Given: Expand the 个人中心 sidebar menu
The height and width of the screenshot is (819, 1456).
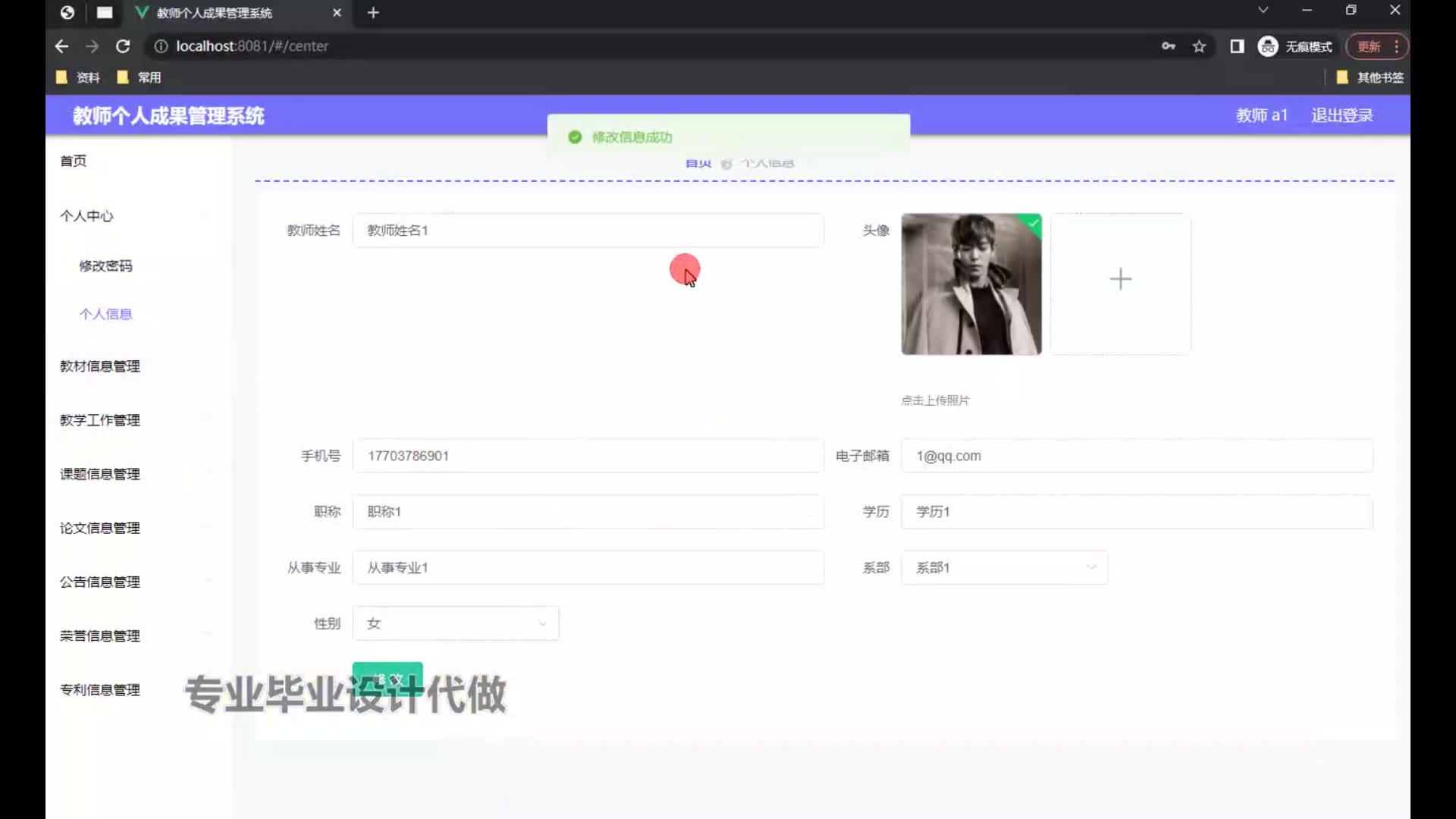Looking at the screenshot, I should 86,216.
